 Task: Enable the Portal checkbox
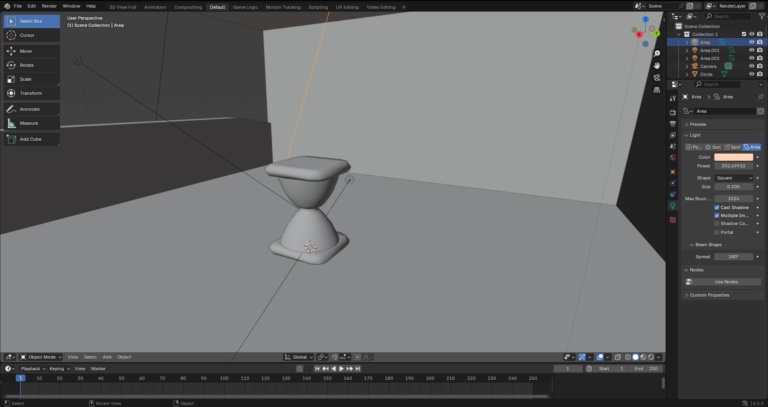717,232
